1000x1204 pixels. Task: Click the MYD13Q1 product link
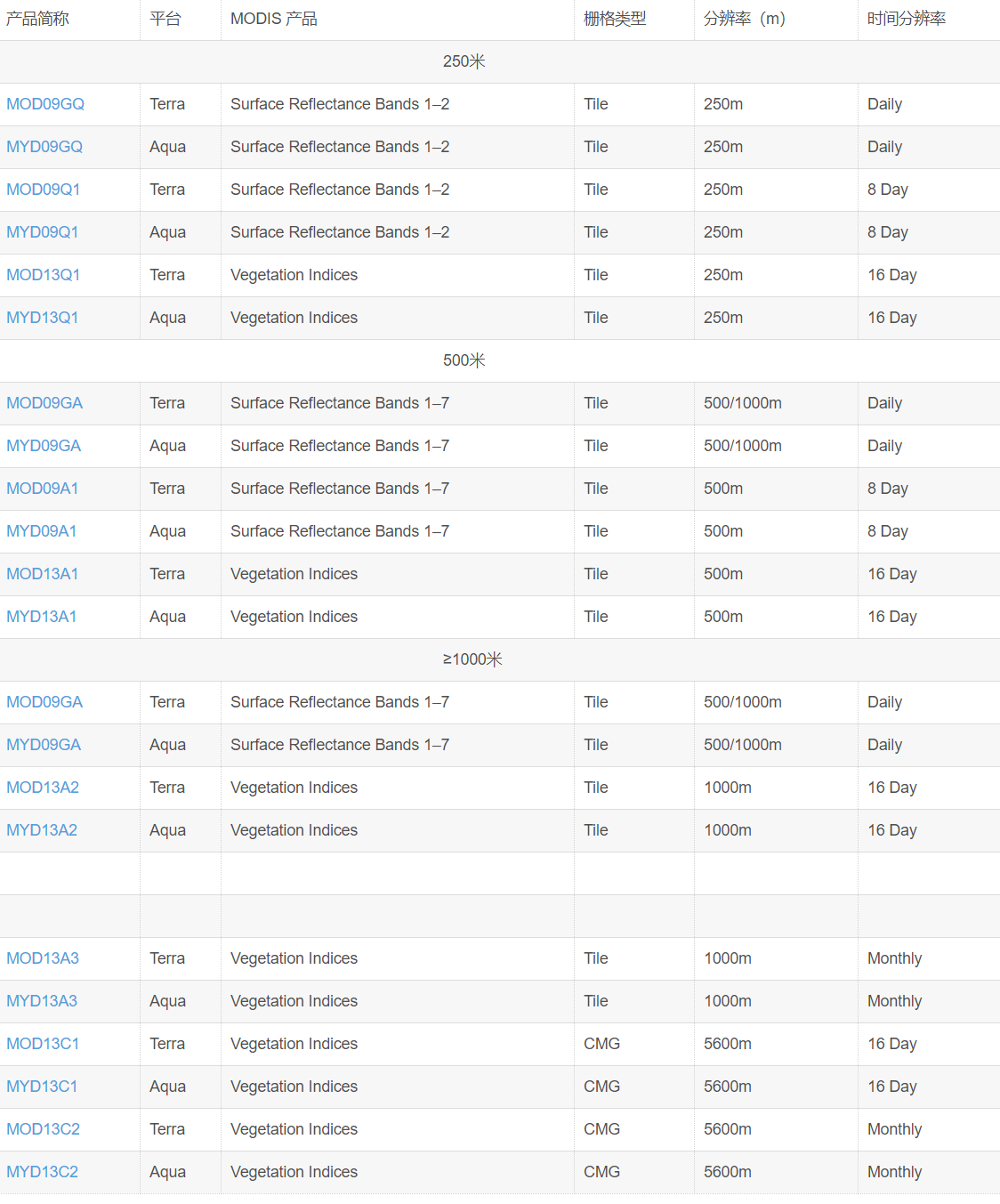pyautogui.click(x=43, y=318)
